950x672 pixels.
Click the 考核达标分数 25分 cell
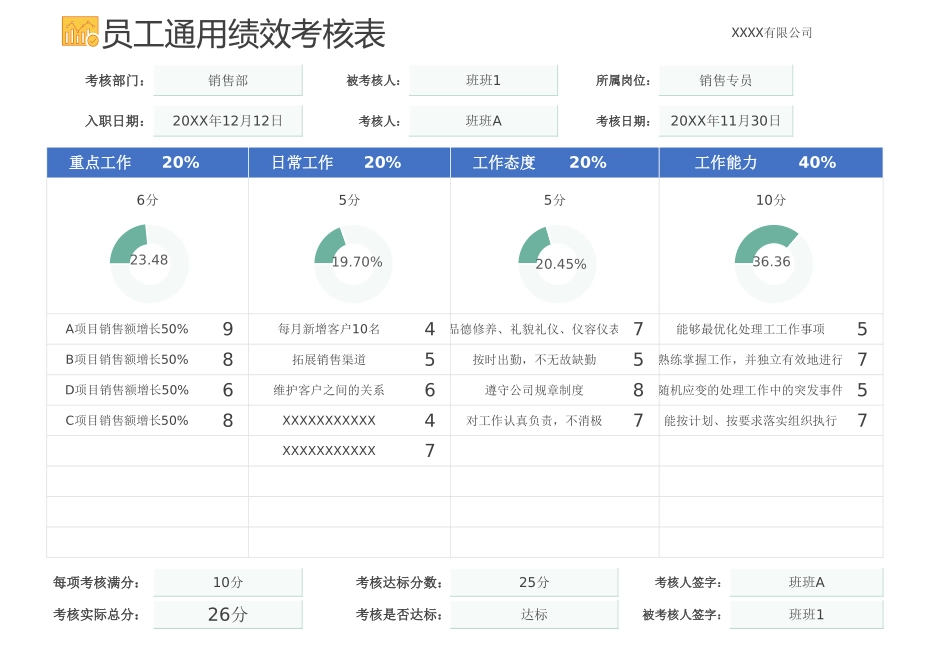point(535,581)
